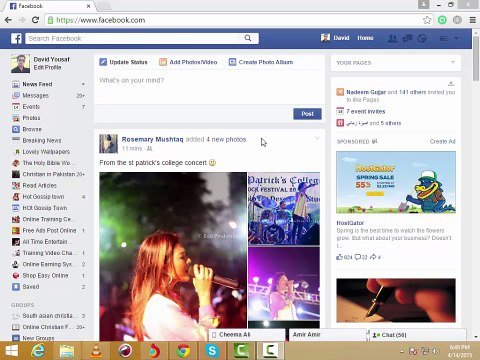Open News Feed in left sidebar

(x=37, y=84)
